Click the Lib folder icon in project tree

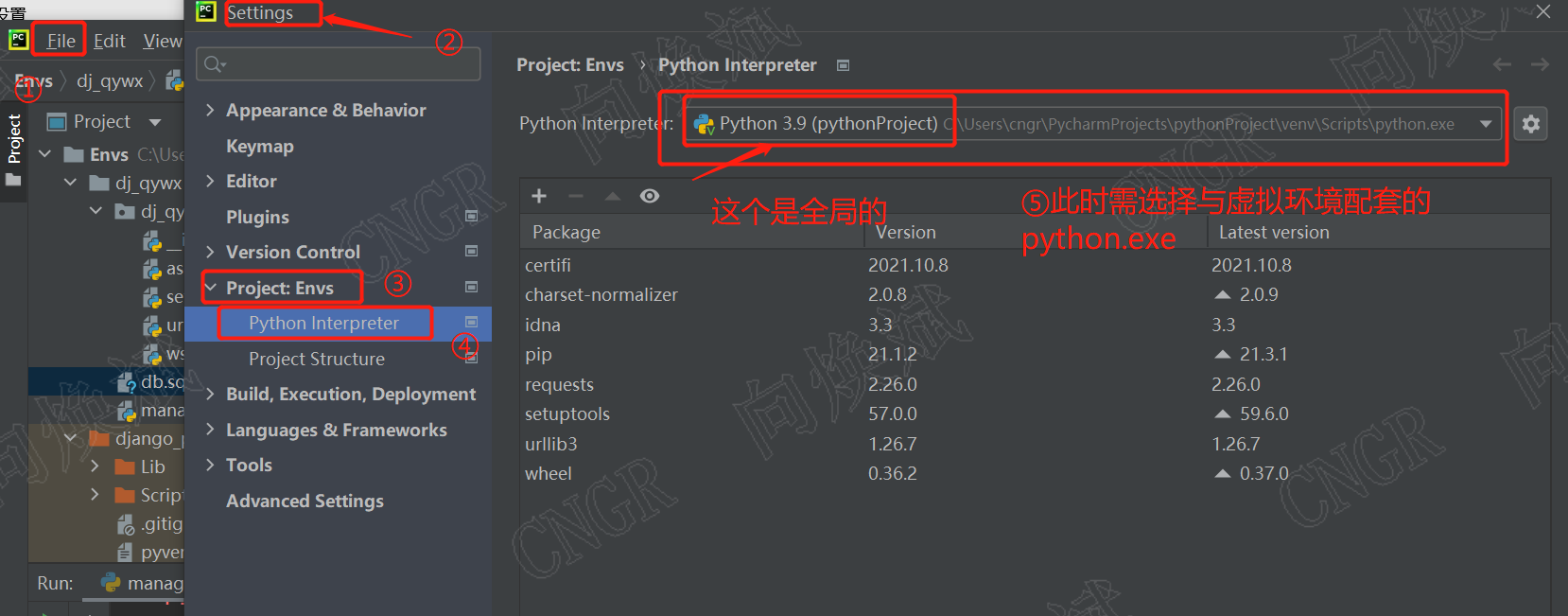point(125,466)
